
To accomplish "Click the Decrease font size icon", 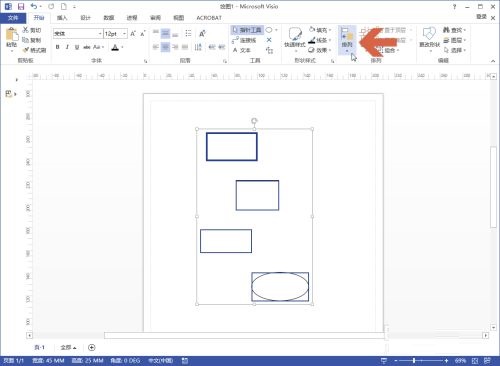I will 143,34.
